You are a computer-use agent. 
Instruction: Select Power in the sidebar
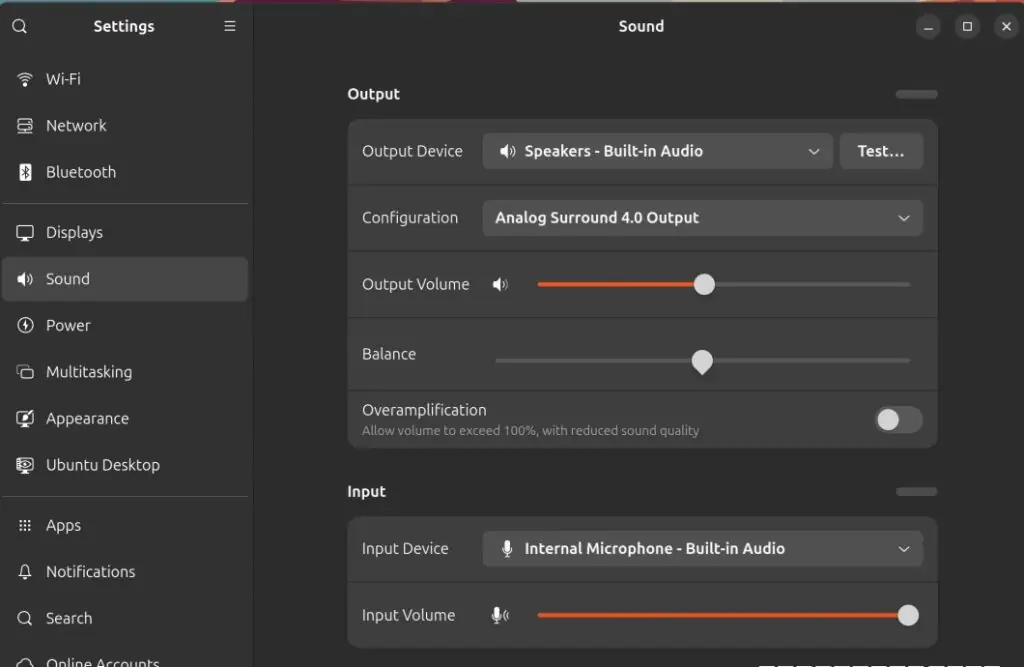click(125, 325)
